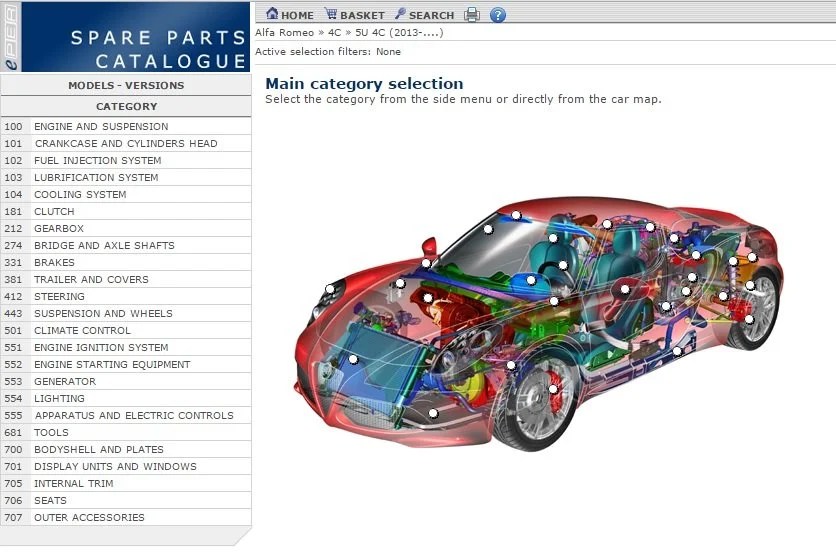
Task: Open 331 BRAKES category
Action: click(x=126, y=263)
